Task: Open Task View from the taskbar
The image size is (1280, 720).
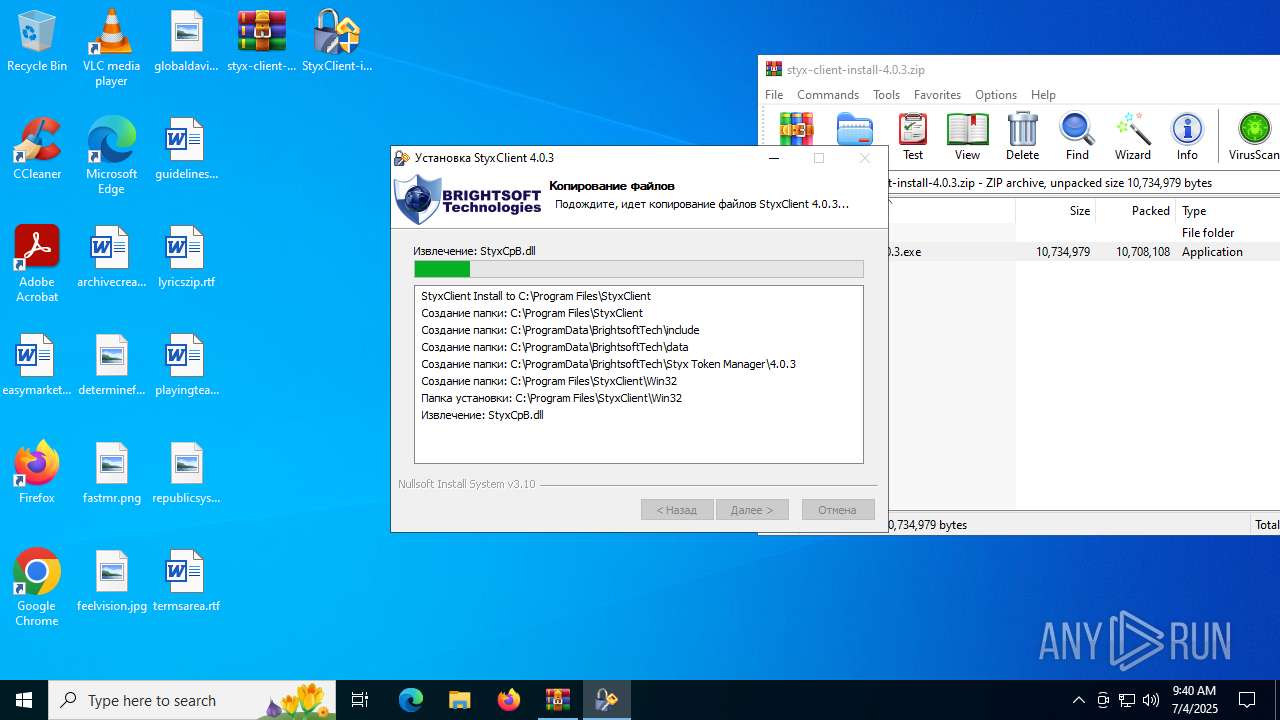Action: [360, 700]
